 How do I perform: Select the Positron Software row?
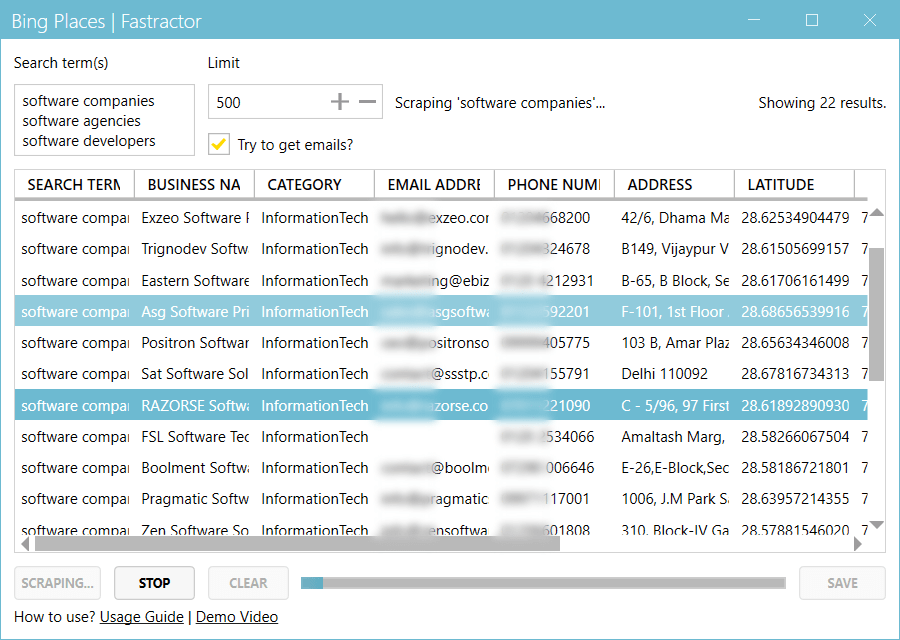pos(441,343)
